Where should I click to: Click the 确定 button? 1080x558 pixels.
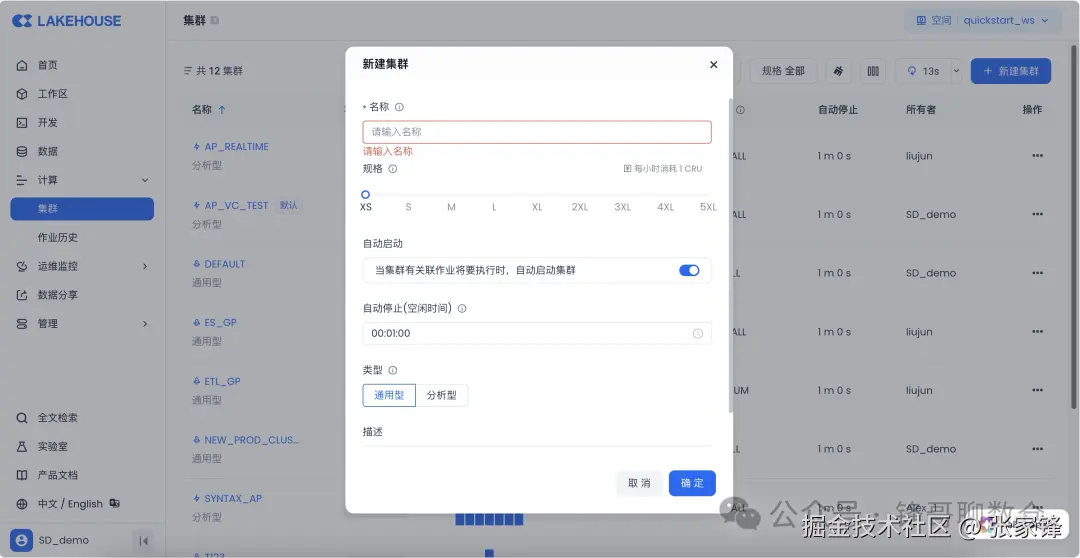click(692, 484)
